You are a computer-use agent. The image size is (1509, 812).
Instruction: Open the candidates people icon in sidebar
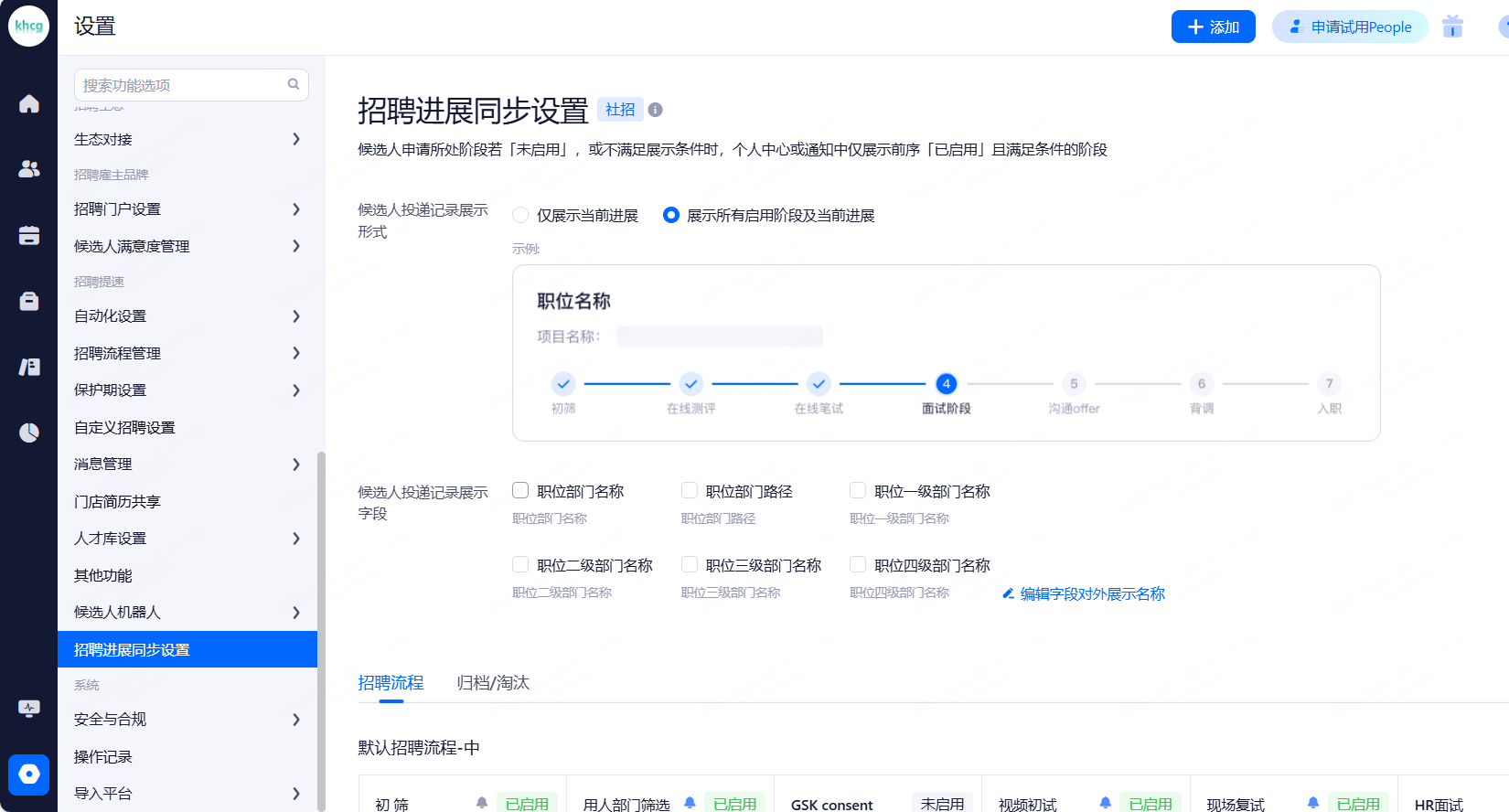(29, 169)
